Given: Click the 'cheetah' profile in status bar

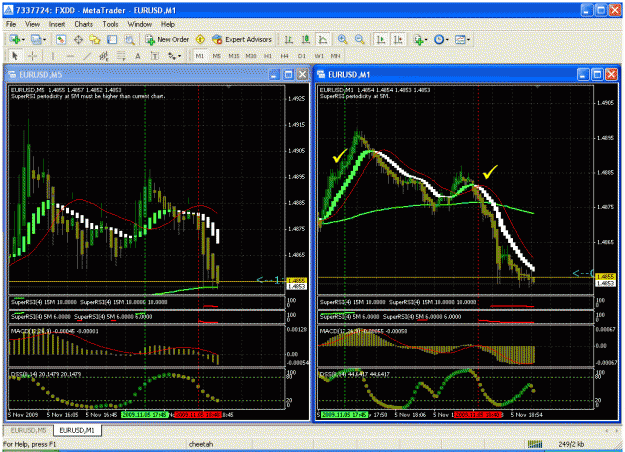Looking at the screenshot, I should [201, 444].
